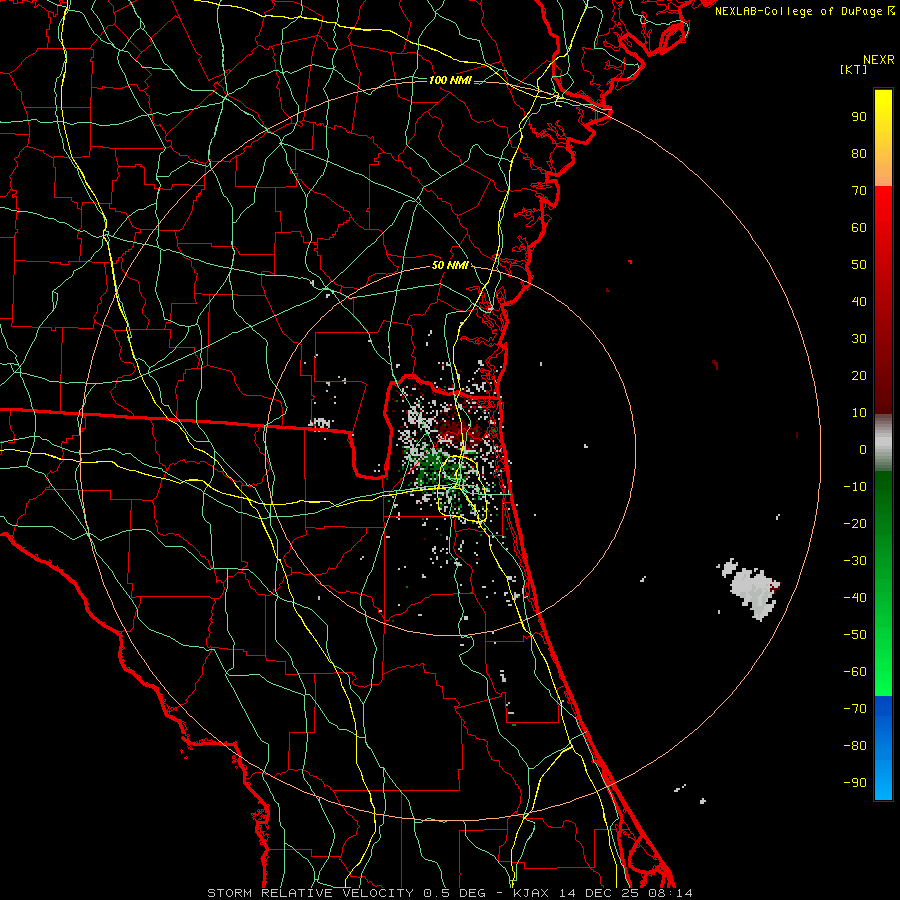Screen dimensions: 900x900
Task: Click the 90 value on the velocity scale
Action: [x=859, y=117]
